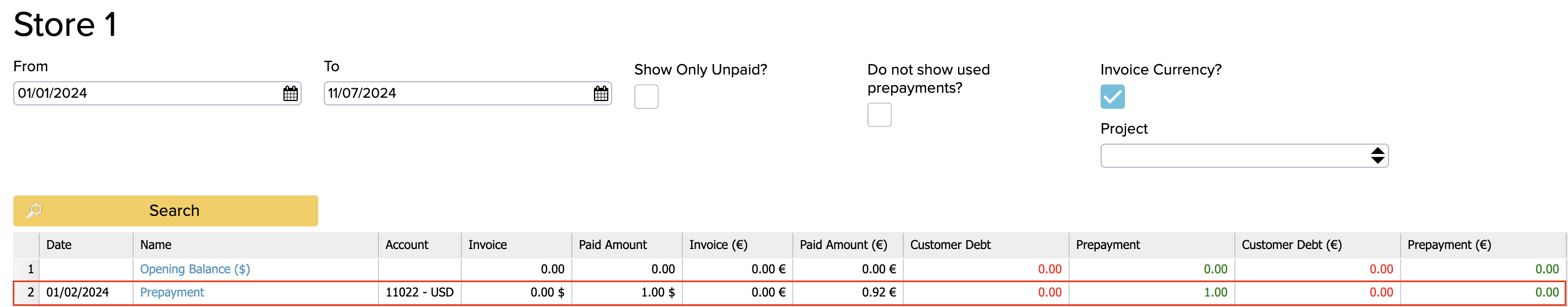The height and width of the screenshot is (307, 1568).
Task: Click in the From date field
Action: click(146, 93)
